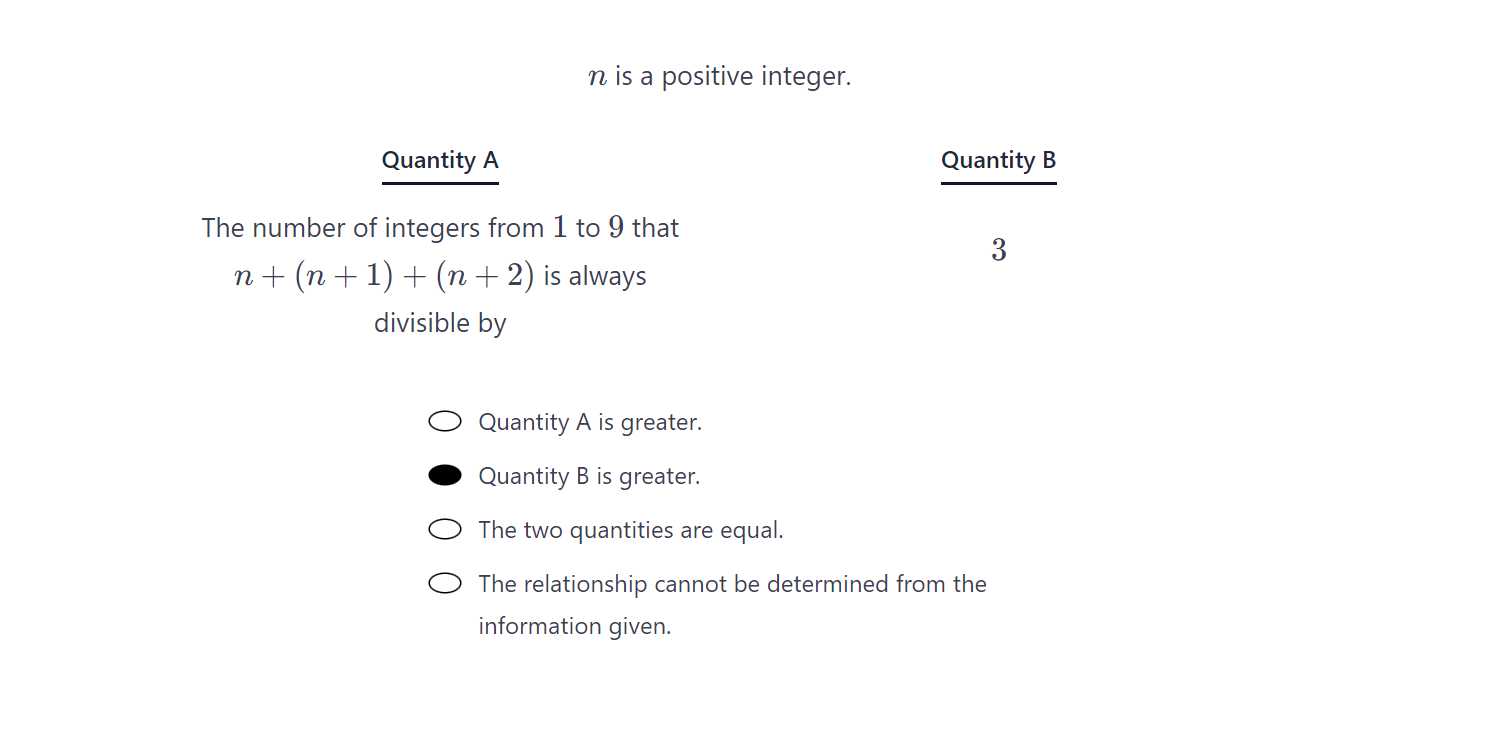The height and width of the screenshot is (747, 1494).
Task: Select the 'Quantity A is greater' radio oval
Action: [445, 422]
